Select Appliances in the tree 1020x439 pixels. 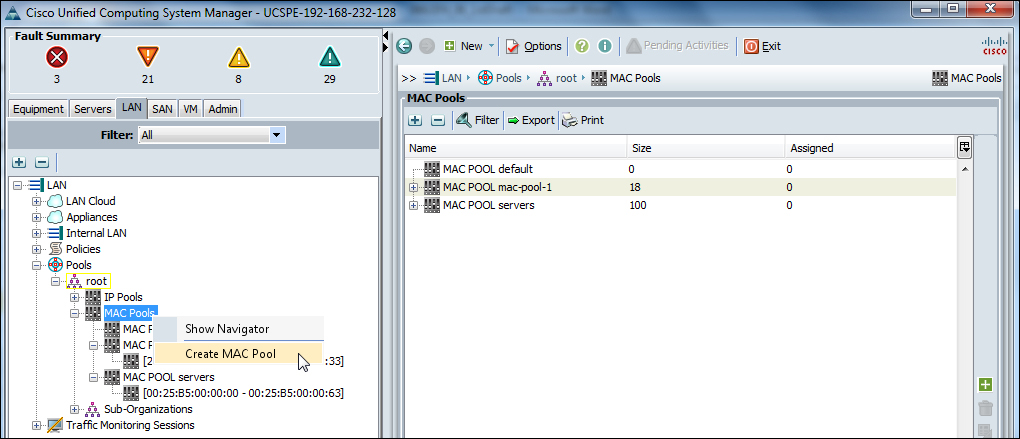92,217
